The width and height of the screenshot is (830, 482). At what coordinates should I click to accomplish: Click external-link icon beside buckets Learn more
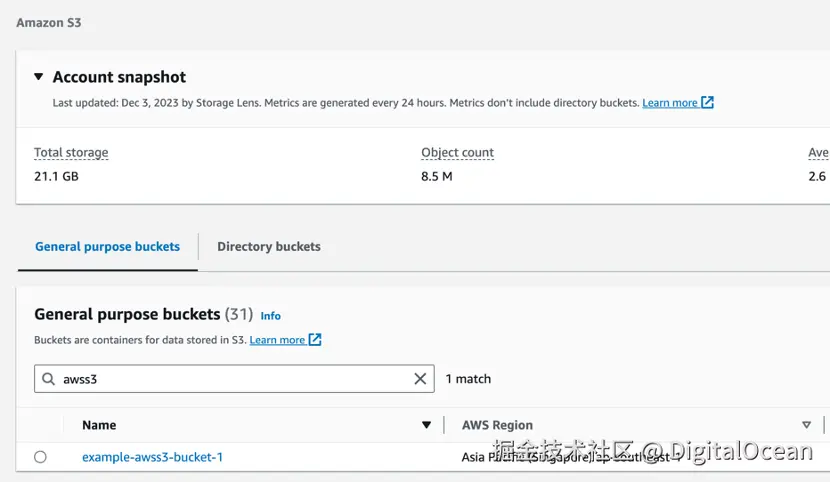315,339
